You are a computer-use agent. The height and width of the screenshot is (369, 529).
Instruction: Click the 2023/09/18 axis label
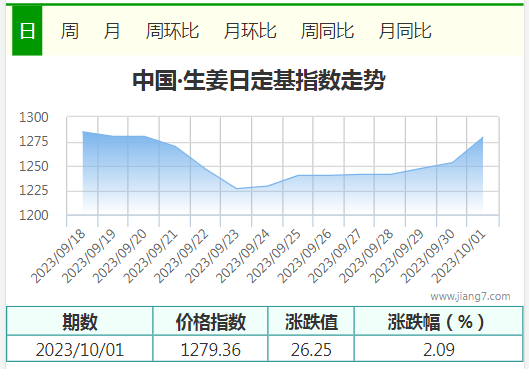59,257
